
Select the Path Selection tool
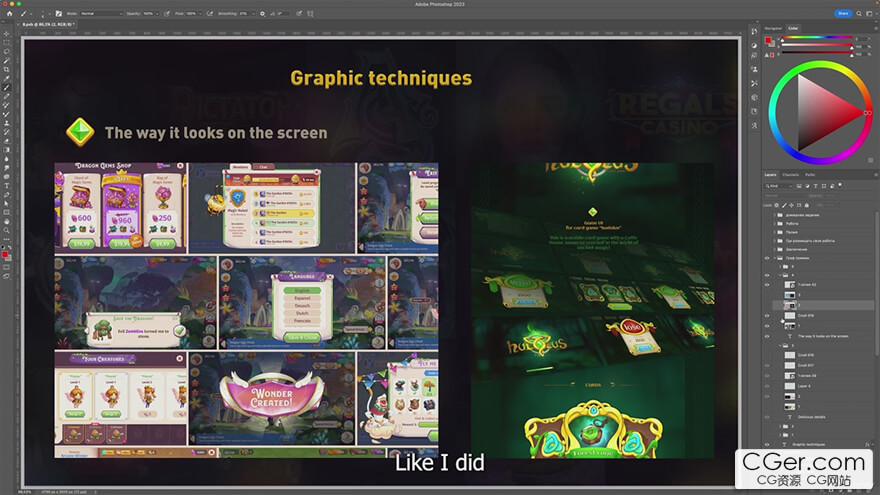point(7,204)
